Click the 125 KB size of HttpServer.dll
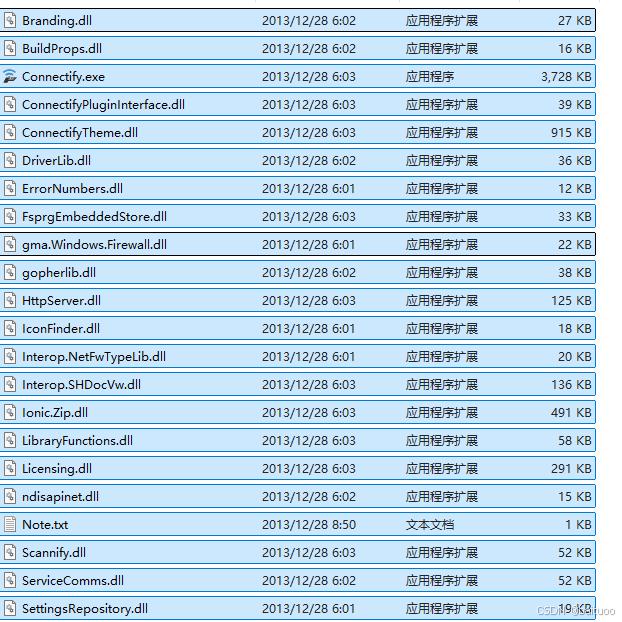Viewport: 622px width, 622px height. [571, 300]
